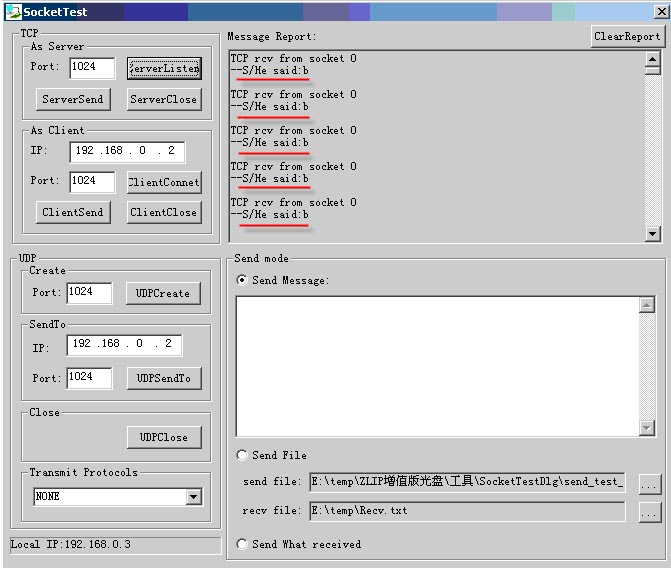Browse for recv file using ellipsis button
This screenshot has width=671, height=568.
(x=649, y=512)
